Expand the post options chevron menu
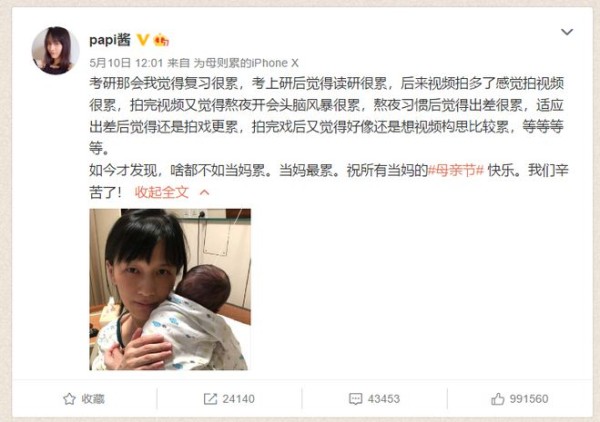Screen dimensions: 600x422 click(x=567, y=32)
